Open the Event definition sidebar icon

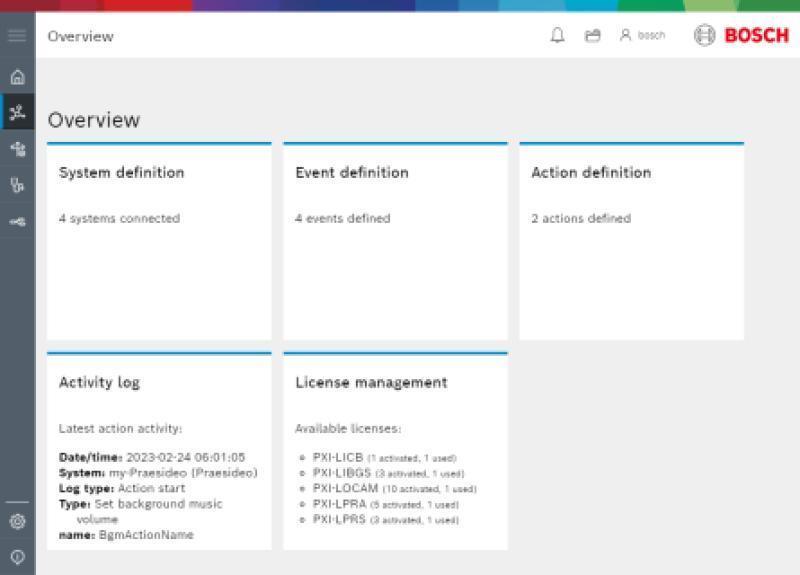pos(17,185)
